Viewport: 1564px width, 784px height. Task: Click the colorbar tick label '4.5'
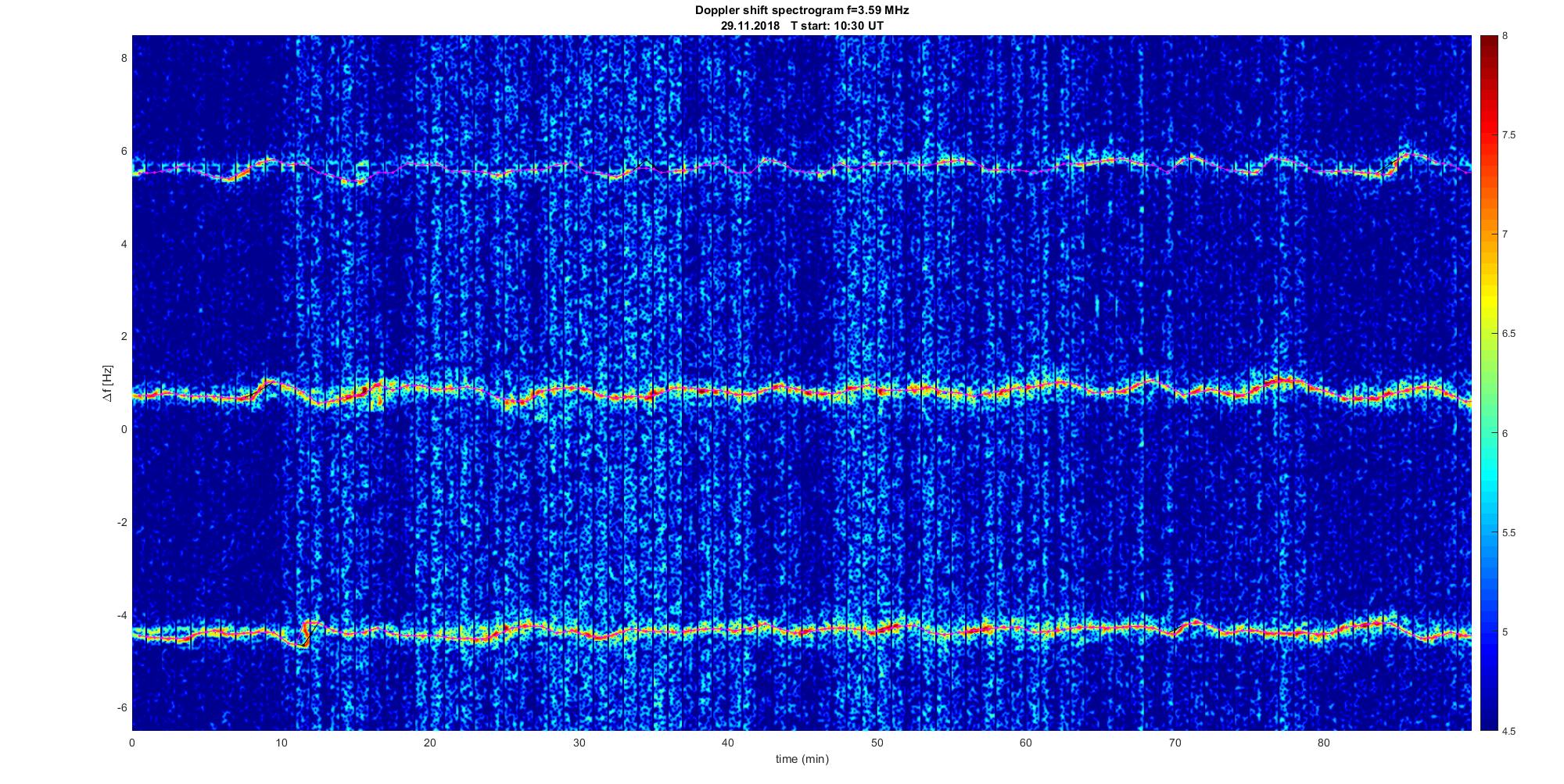click(1509, 732)
